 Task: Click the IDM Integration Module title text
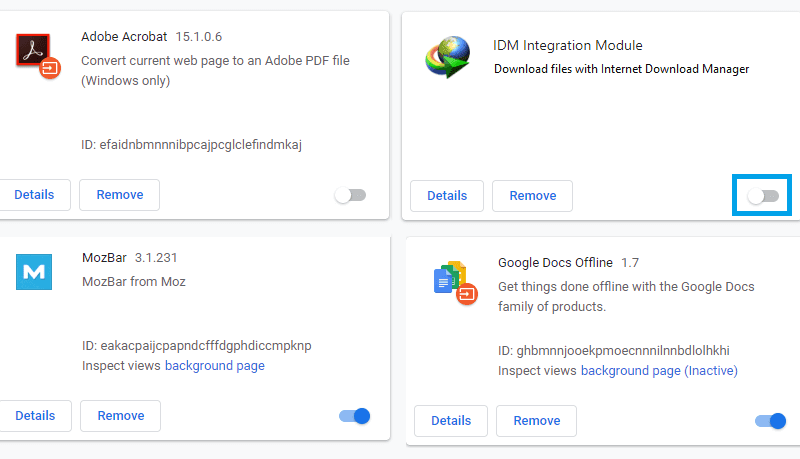[x=567, y=45]
